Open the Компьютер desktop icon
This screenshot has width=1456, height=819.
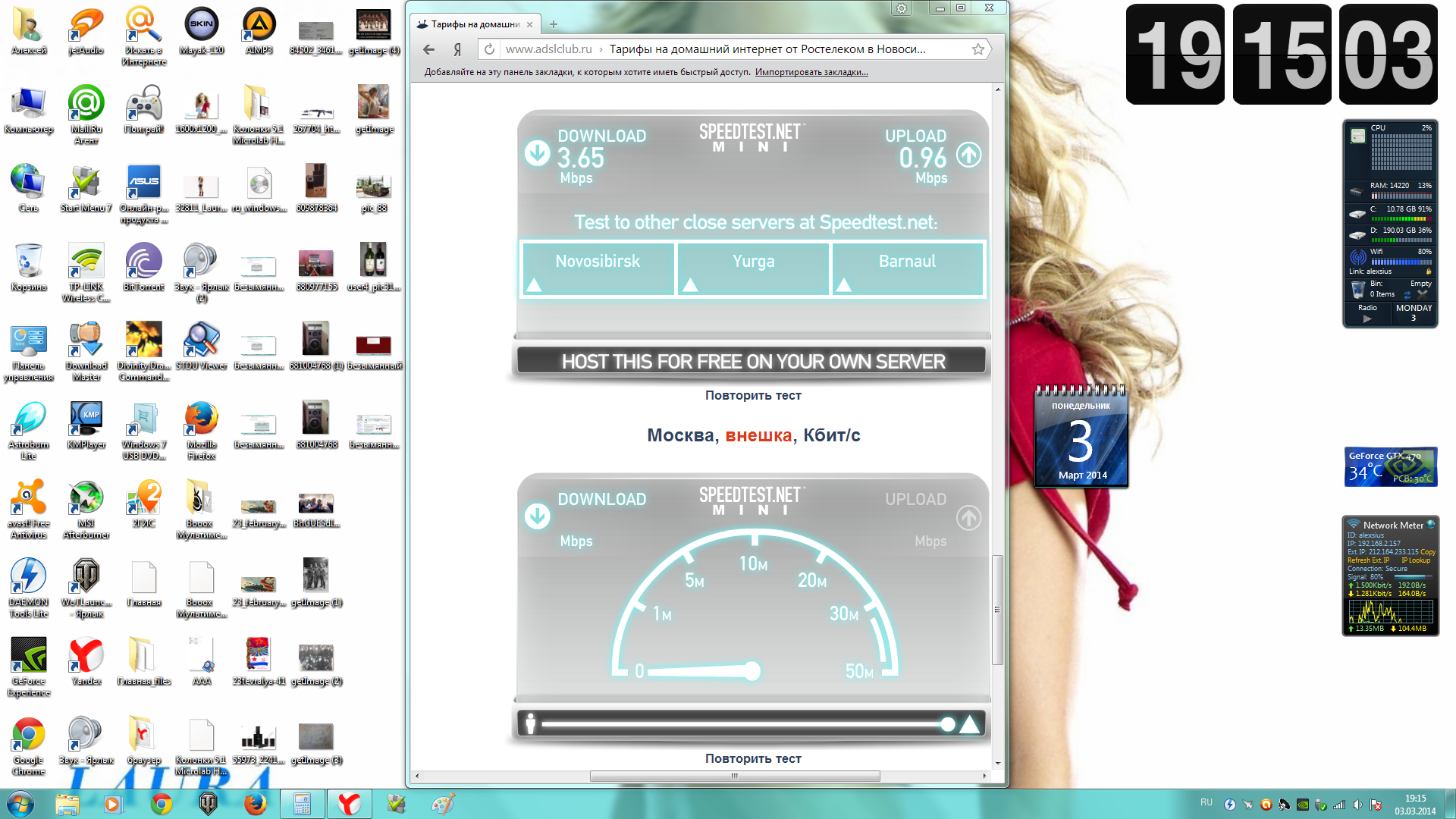pyautogui.click(x=28, y=109)
